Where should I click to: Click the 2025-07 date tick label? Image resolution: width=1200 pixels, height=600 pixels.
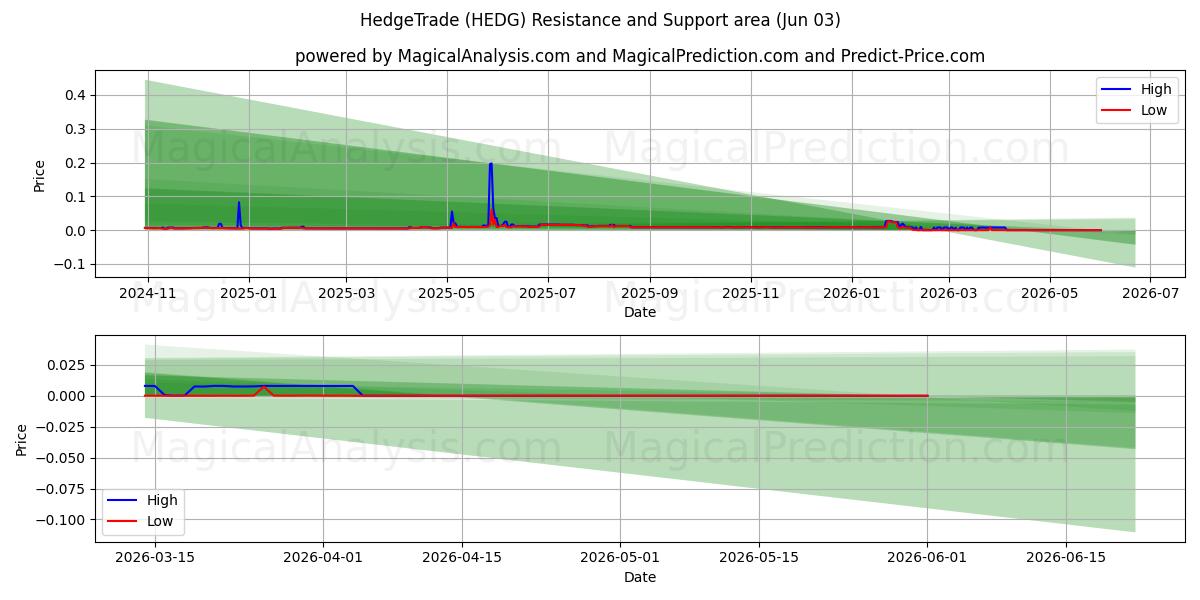pyautogui.click(x=547, y=294)
